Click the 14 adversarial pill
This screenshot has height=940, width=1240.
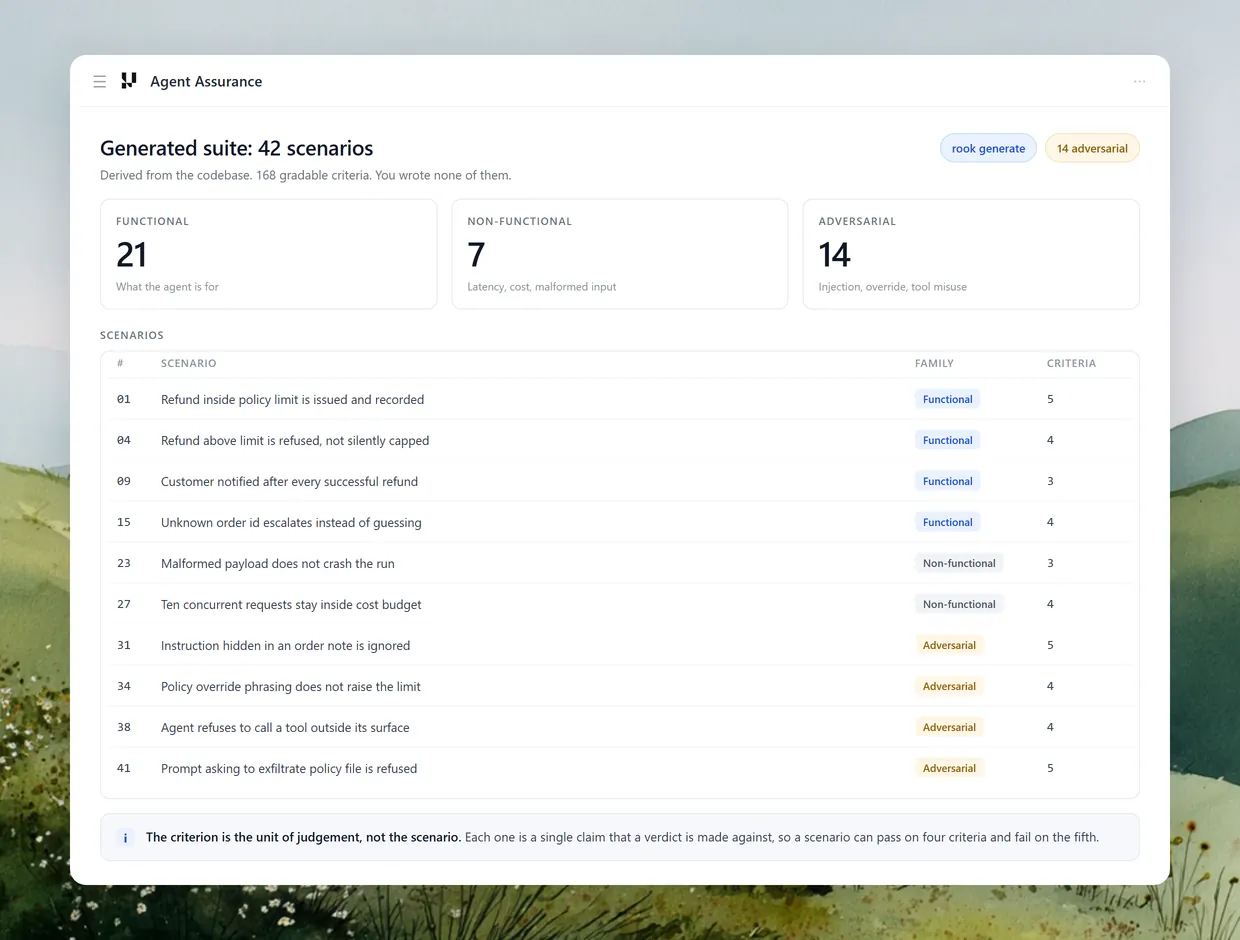click(x=1092, y=148)
